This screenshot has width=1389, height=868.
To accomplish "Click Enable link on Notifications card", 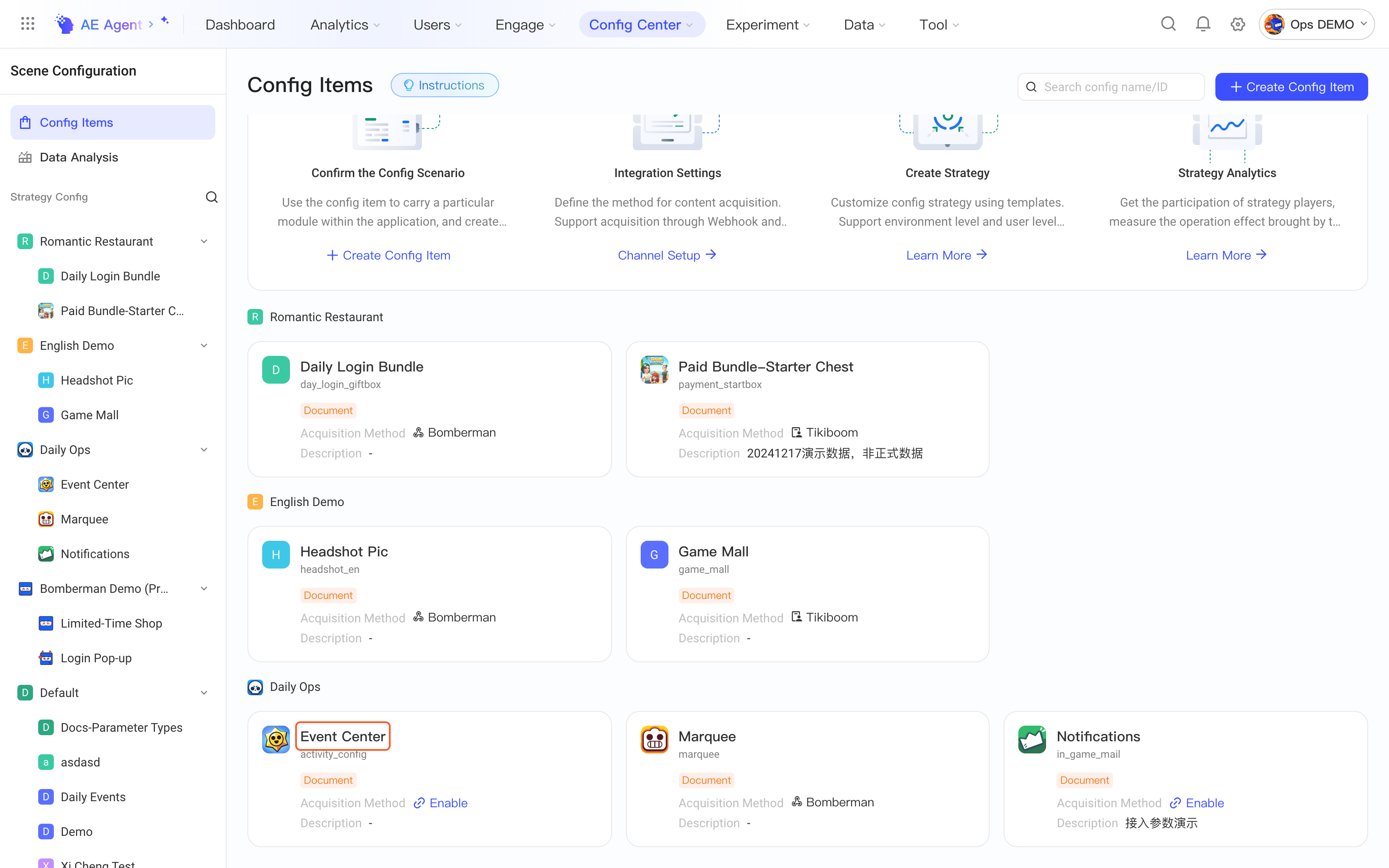I will pyautogui.click(x=1197, y=802).
